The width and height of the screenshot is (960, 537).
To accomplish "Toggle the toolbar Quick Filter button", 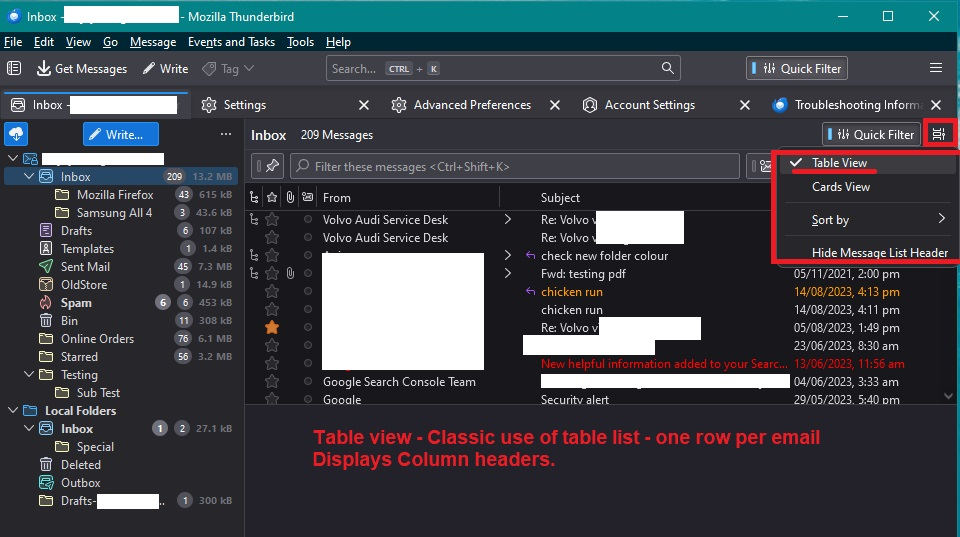I will click(x=797, y=69).
